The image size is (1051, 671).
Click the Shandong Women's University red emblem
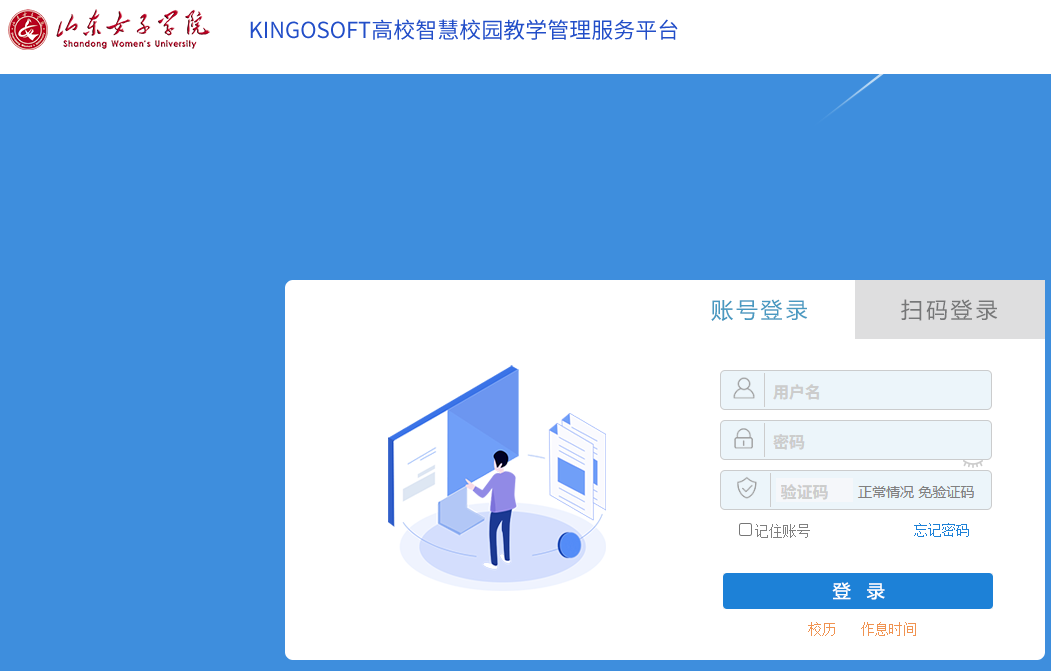click(x=28, y=29)
